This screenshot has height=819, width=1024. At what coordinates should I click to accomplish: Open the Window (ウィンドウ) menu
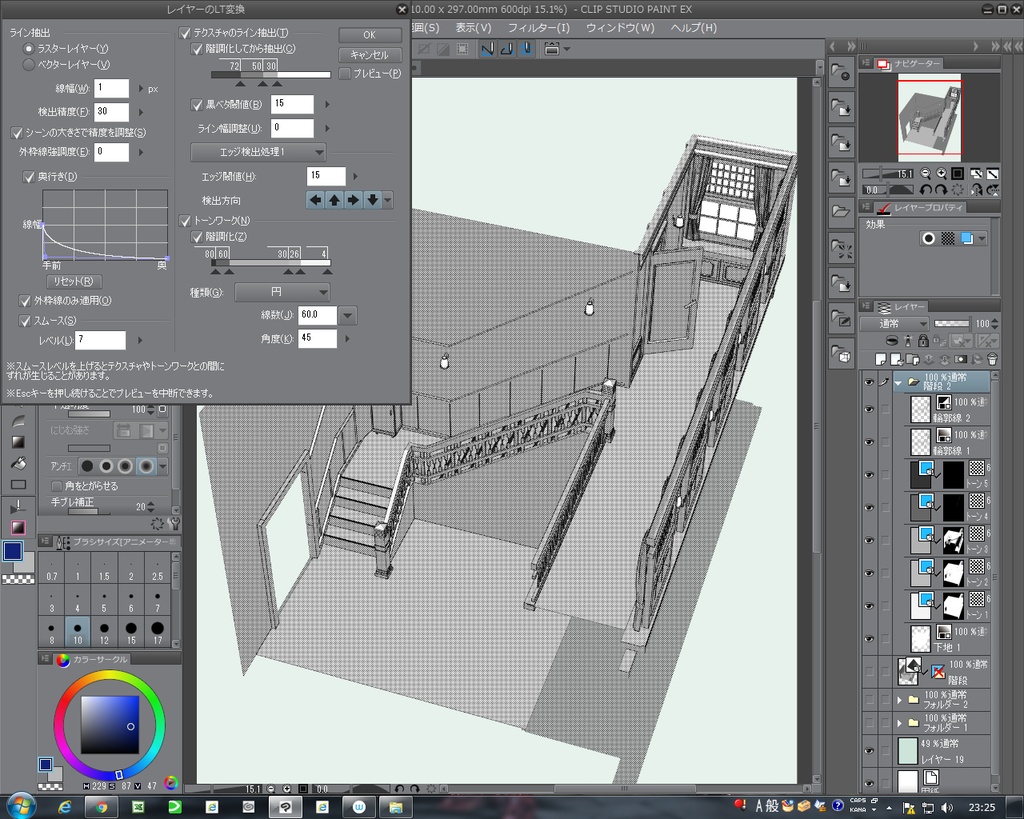620,28
